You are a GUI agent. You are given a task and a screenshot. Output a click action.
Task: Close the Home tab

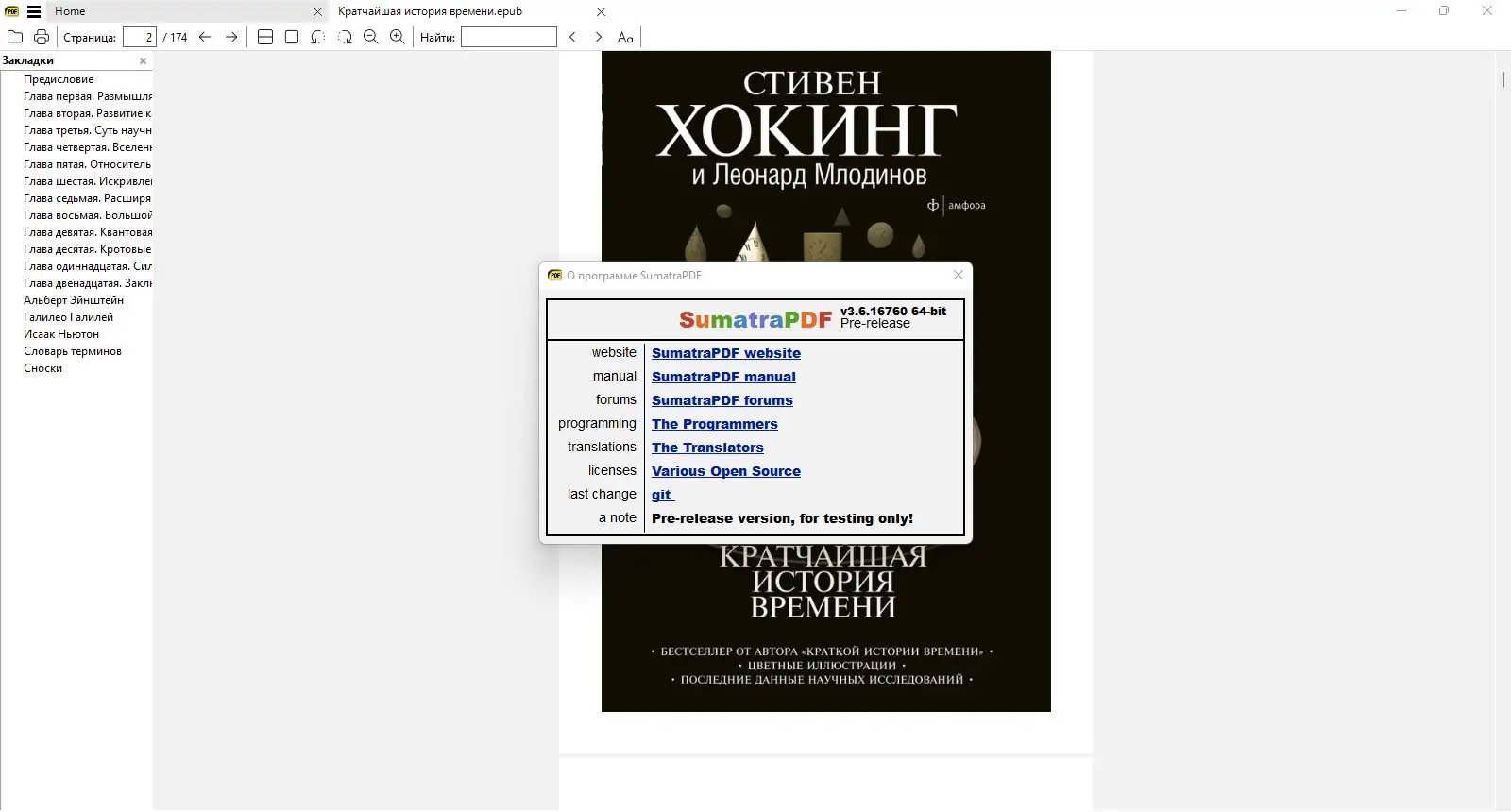pyautogui.click(x=318, y=12)
